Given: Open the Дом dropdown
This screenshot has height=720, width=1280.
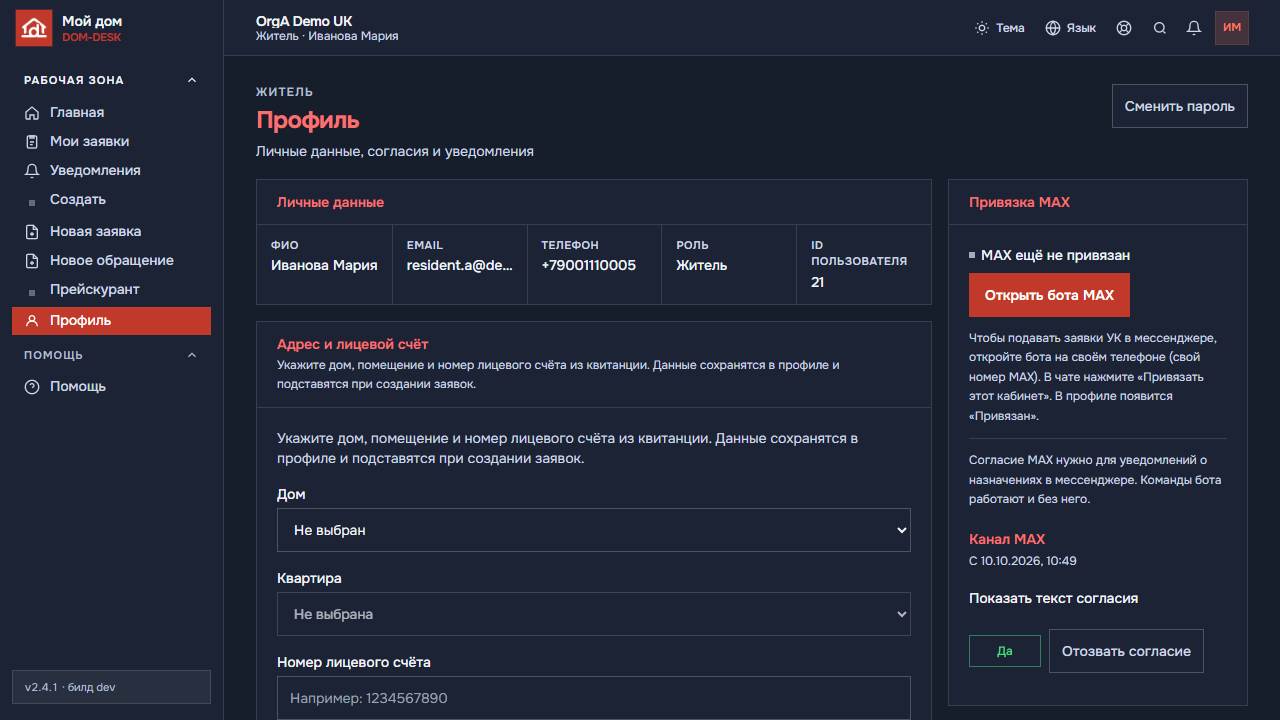Looking at the screenshot, I should 594,530.
